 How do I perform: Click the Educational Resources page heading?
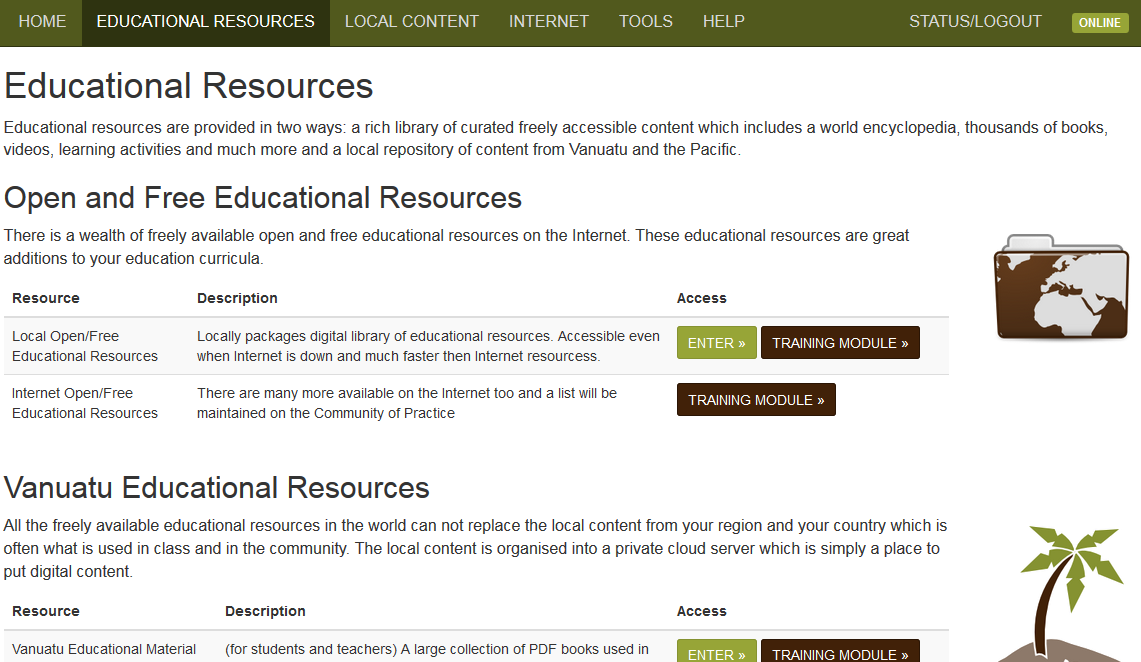click(188, 86)
